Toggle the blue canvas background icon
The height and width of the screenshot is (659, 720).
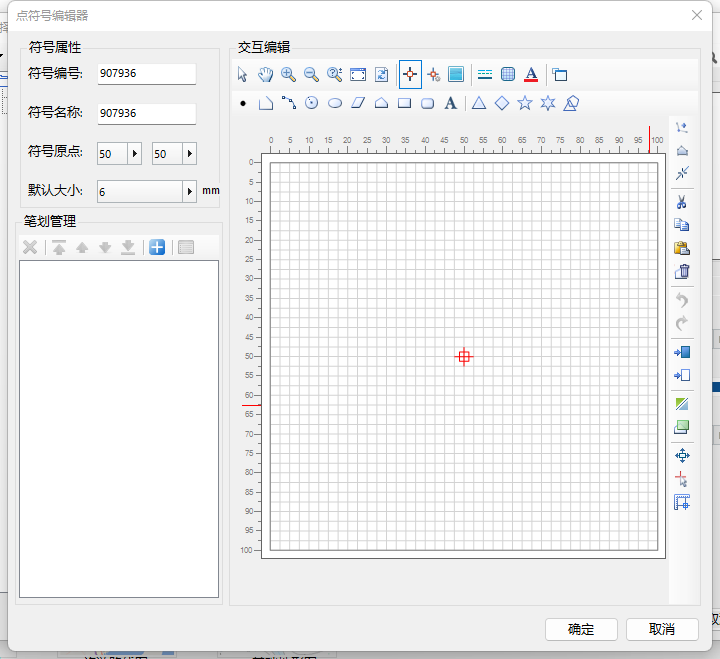pyautogui.click(x=456, y=74)
